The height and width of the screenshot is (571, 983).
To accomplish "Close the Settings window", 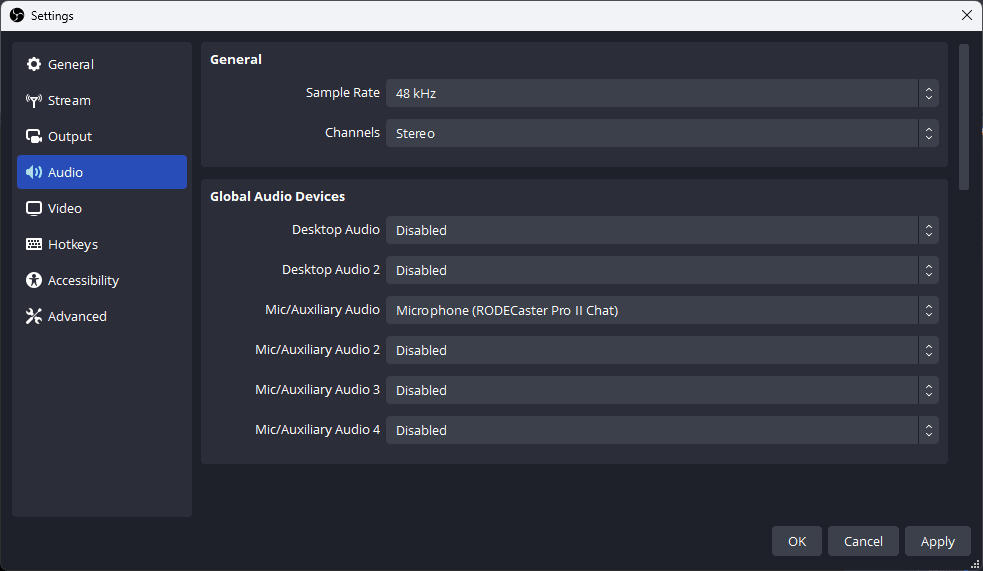I will tap(966, 15).
